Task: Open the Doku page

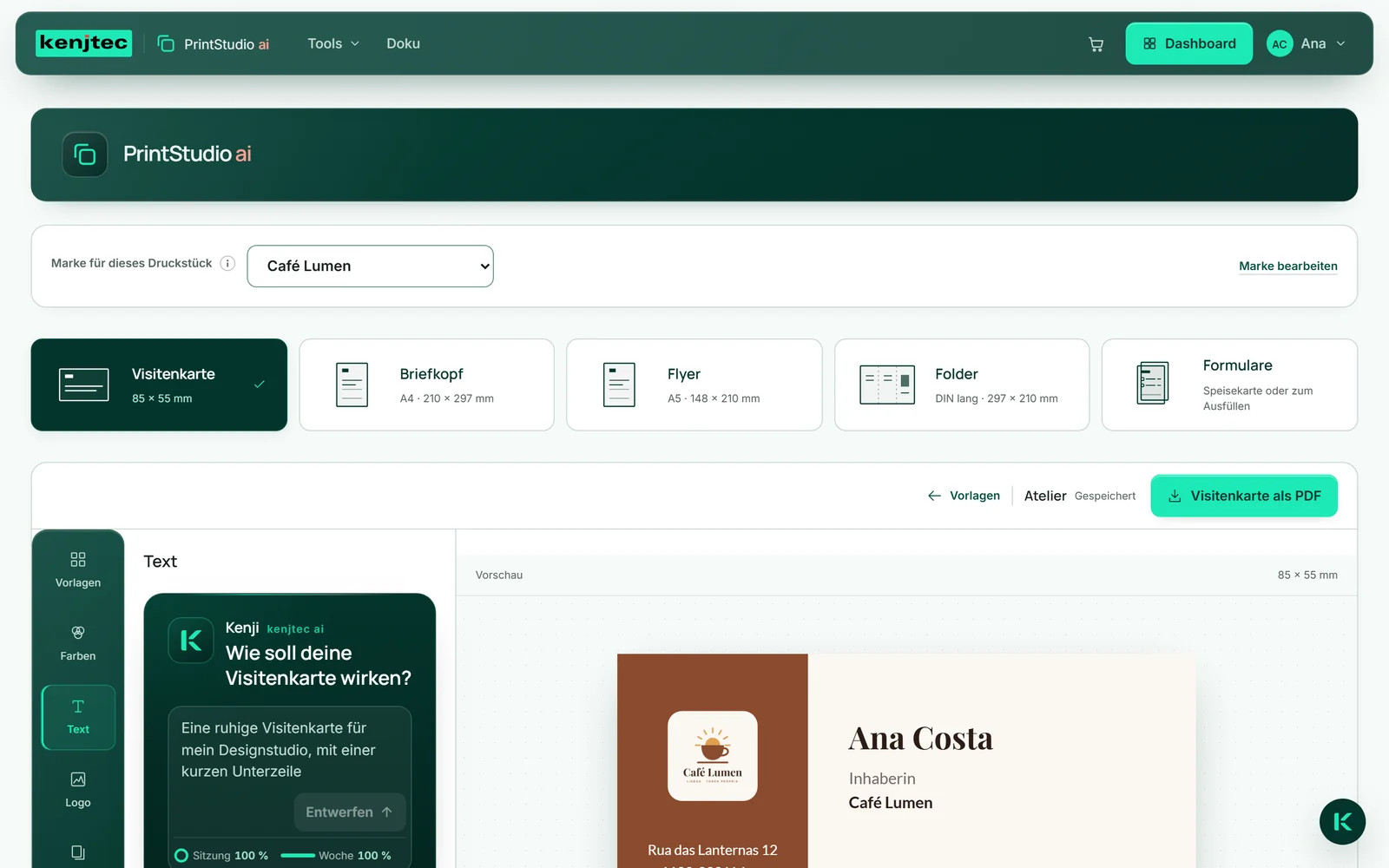Action: tap(403, 43)
